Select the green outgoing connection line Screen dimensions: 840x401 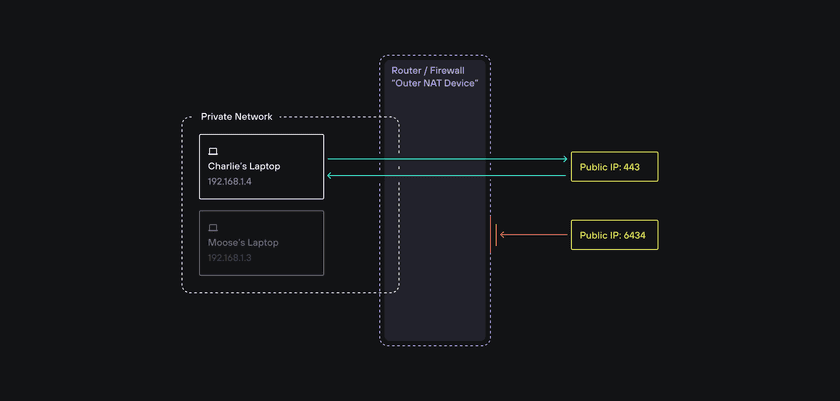[450, 158]
